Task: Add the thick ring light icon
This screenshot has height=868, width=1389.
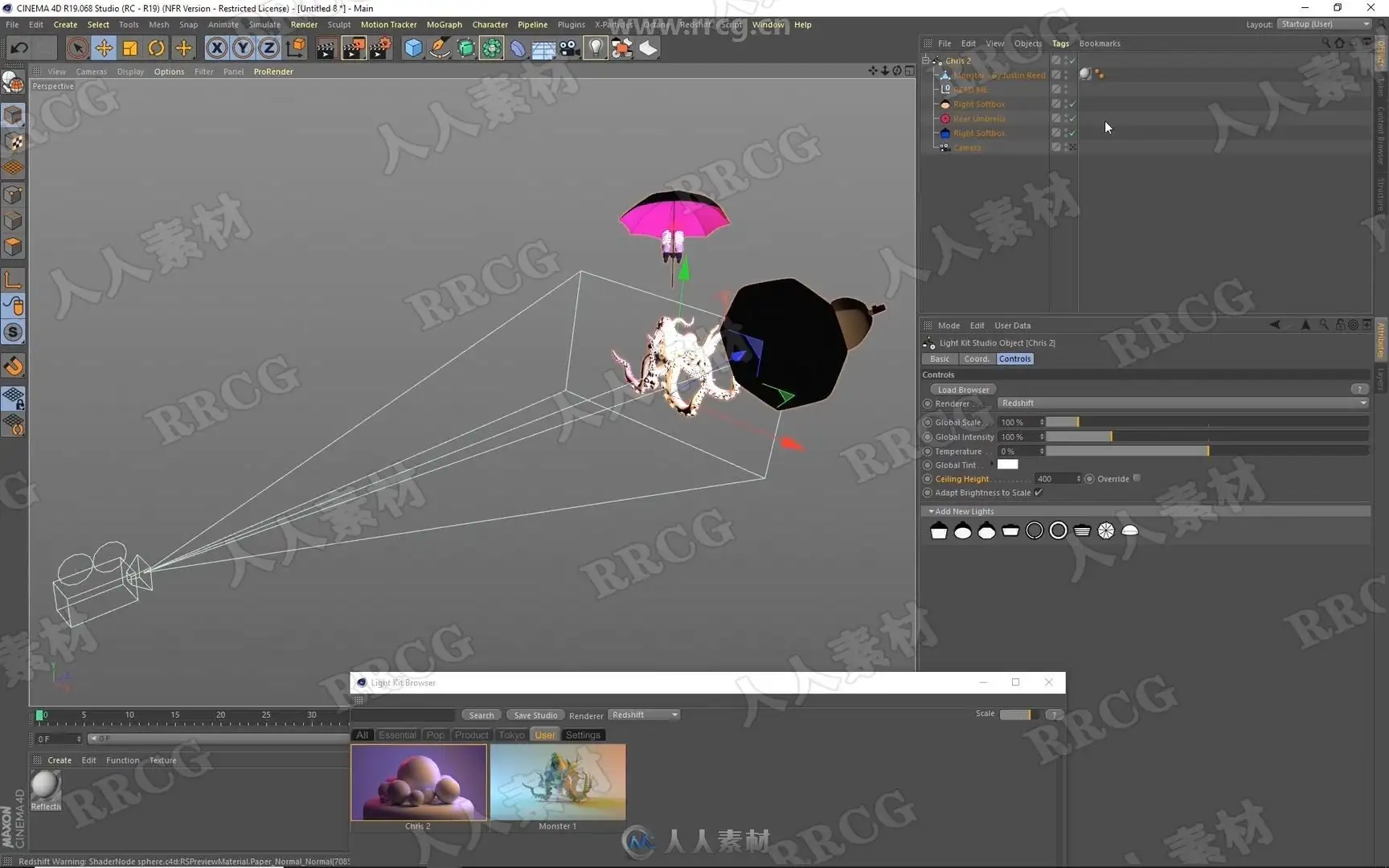Action: 1059,530
